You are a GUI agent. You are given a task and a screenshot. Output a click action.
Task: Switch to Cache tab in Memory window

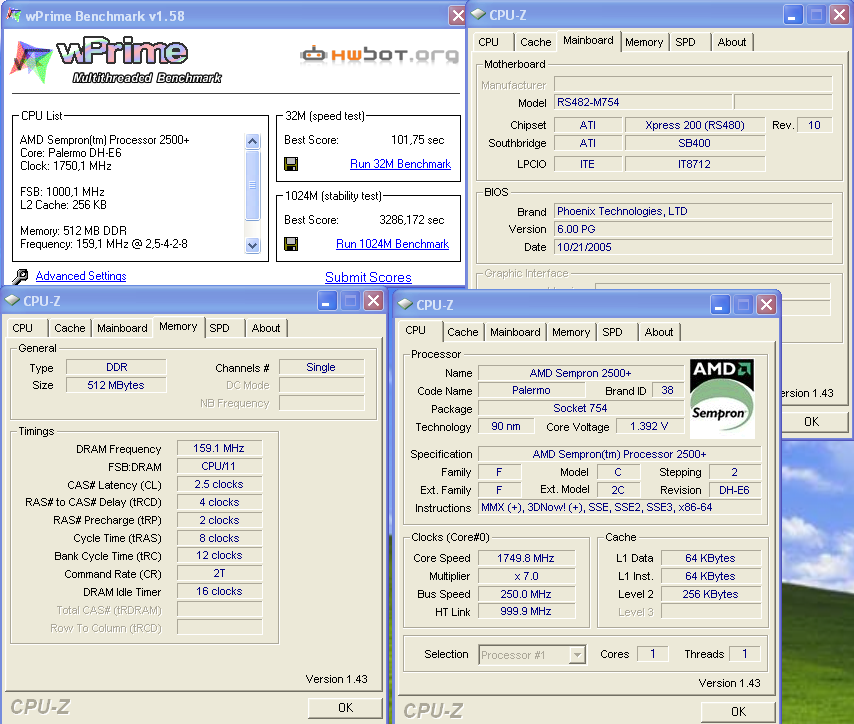[x=70, y=328]
